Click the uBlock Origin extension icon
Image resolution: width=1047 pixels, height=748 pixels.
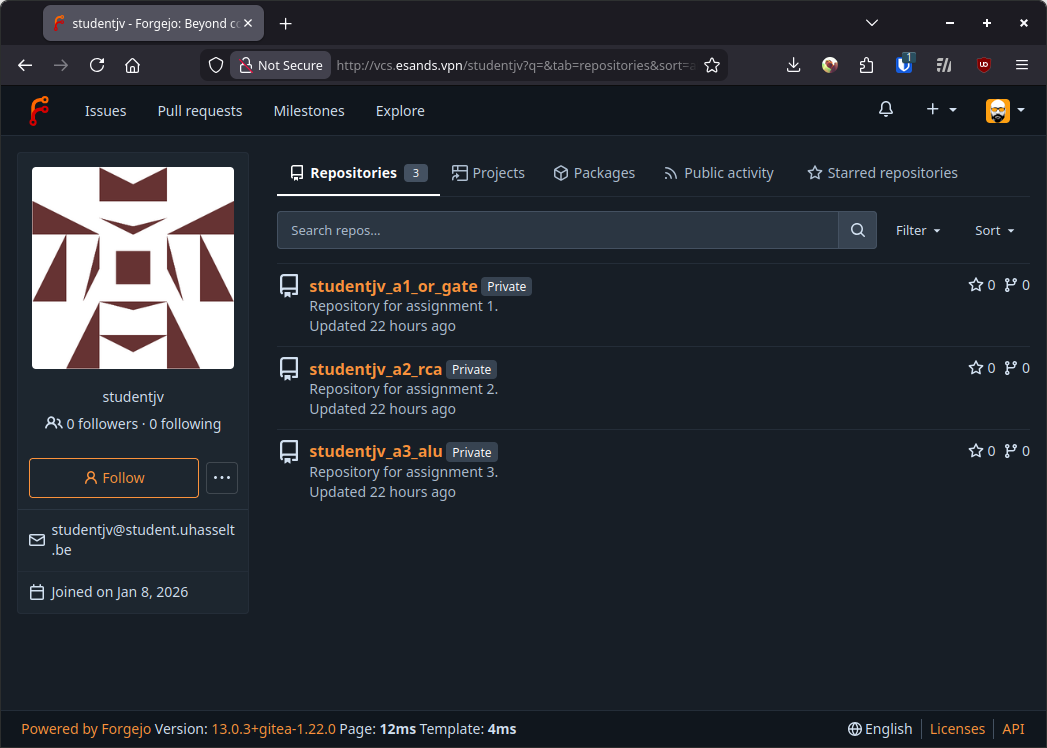tap(984, 65)
